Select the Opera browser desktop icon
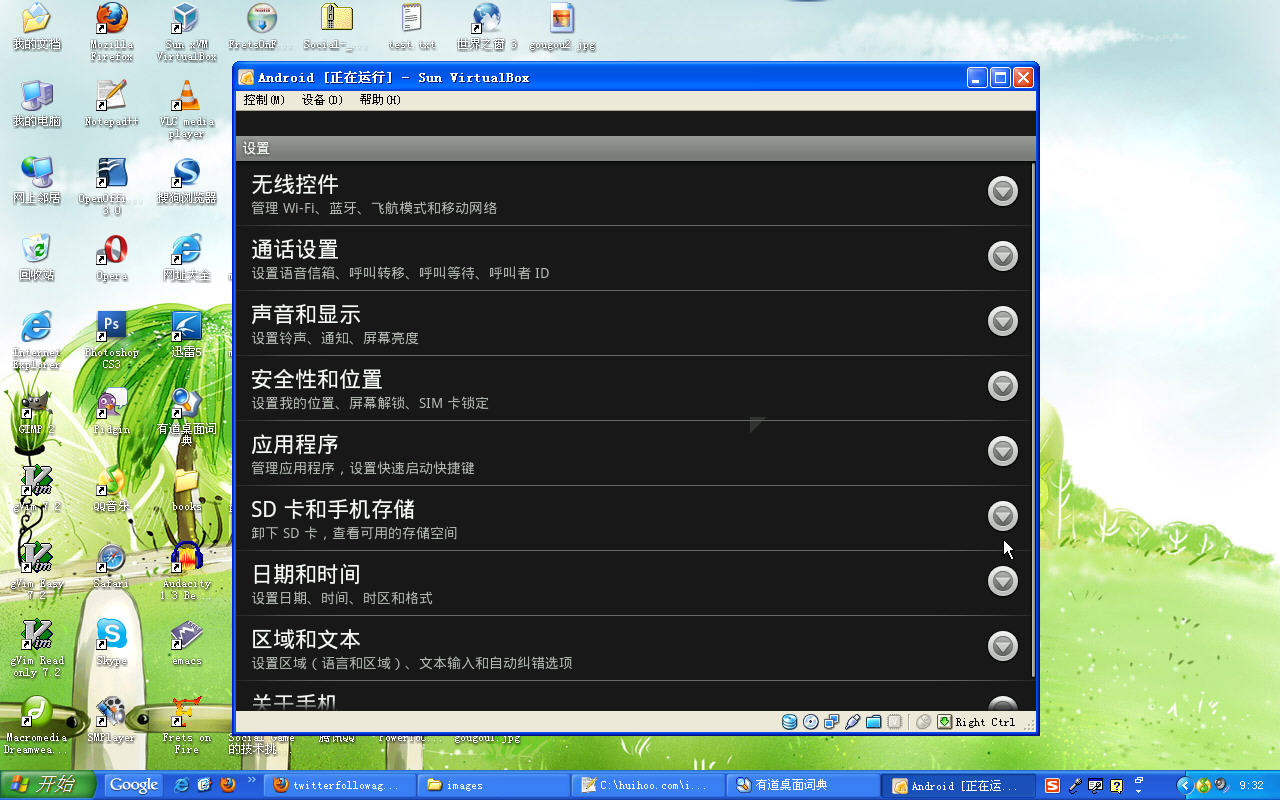1280x800 pixels. pos(111,251)
